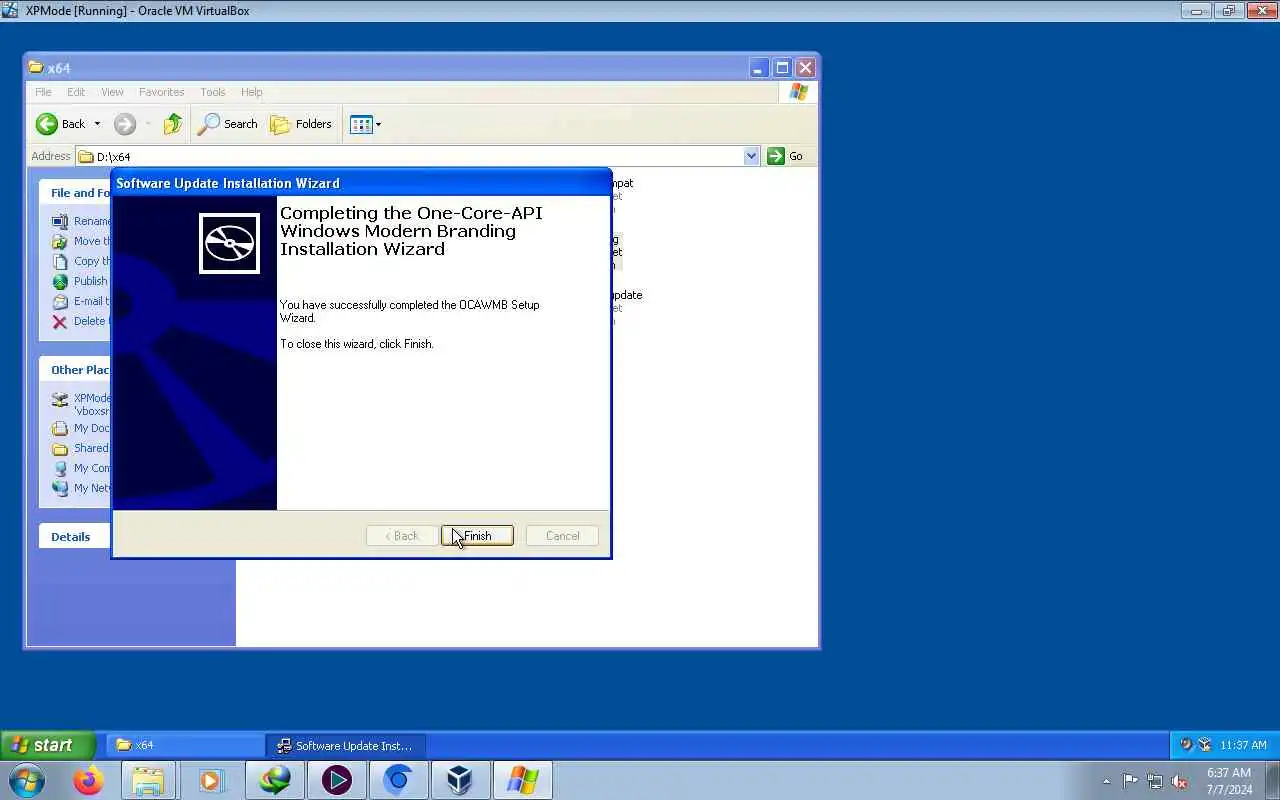Image resolution: width=1280 pixels, height=800 pixels.
Task: Click the Cancel button in the wizard
Action: [x=562, y=536]
